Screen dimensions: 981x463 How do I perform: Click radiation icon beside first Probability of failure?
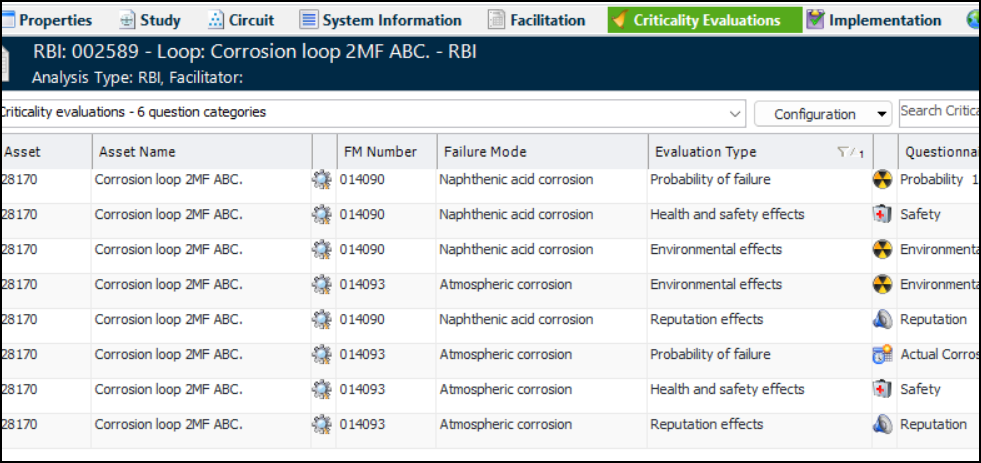pyautogui.click(x=882, y=180)
